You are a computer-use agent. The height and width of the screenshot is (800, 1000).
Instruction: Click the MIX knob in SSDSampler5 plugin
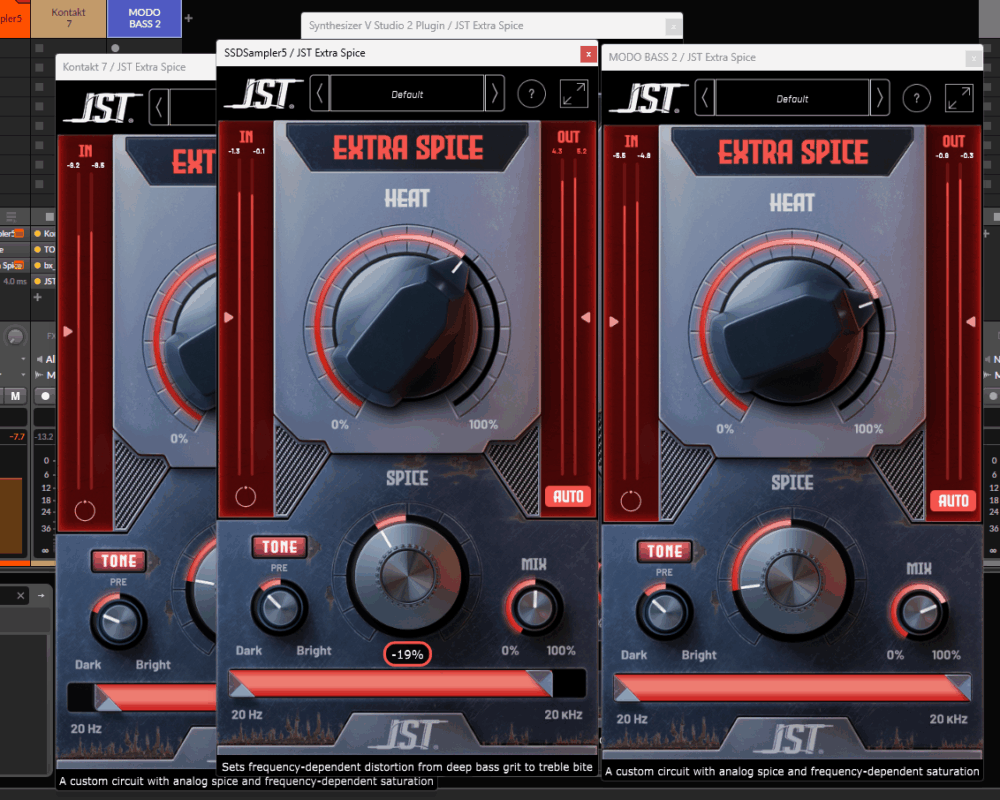pos(534,607)
